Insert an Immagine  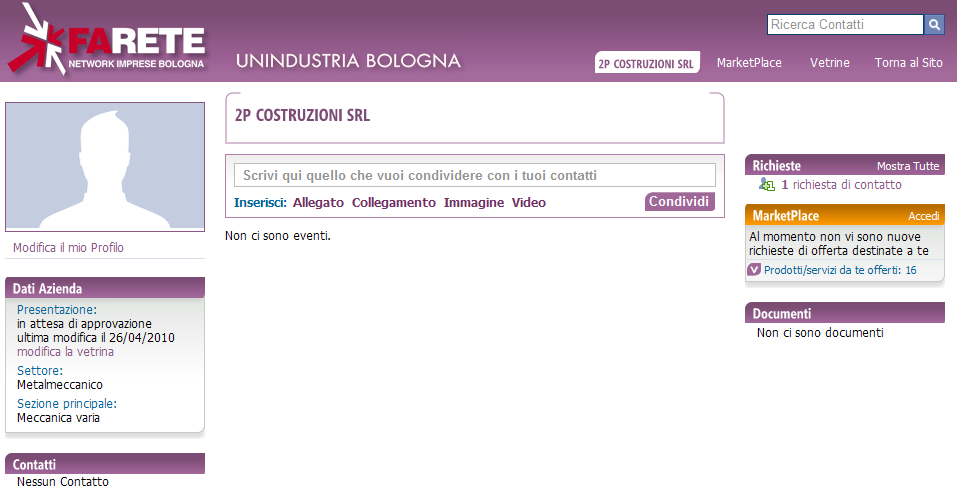(474, 203)
